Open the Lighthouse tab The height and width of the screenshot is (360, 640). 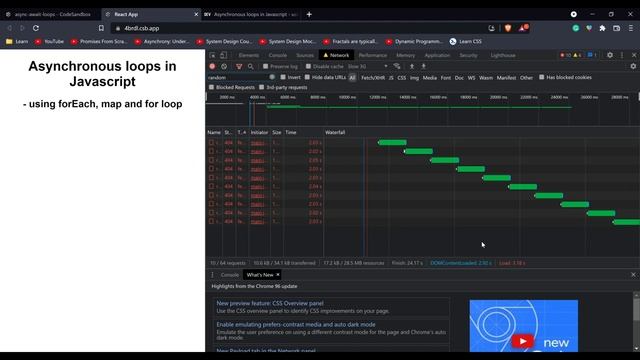click(x=503, y=55)
